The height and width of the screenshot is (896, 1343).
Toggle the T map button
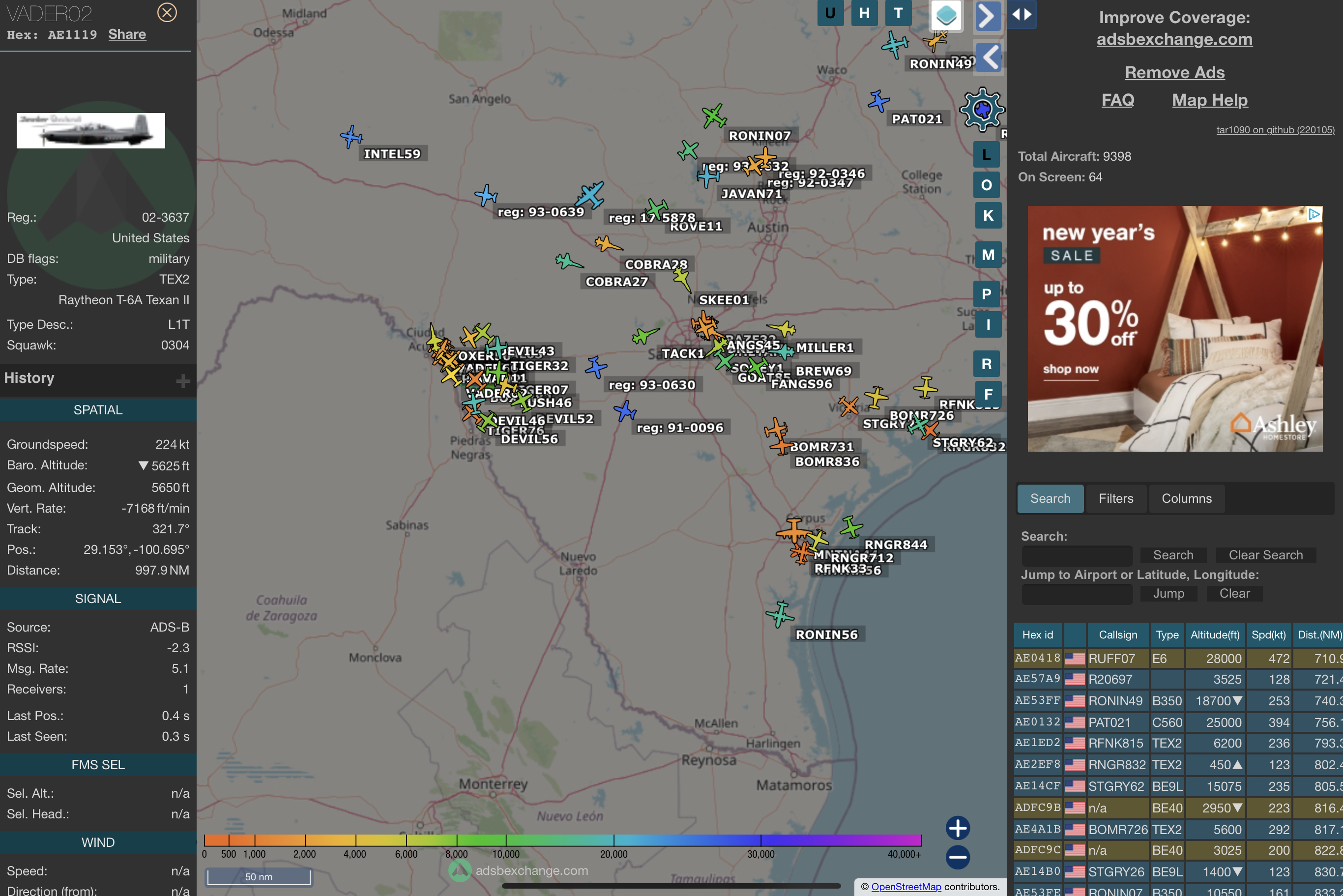[899, 13]
